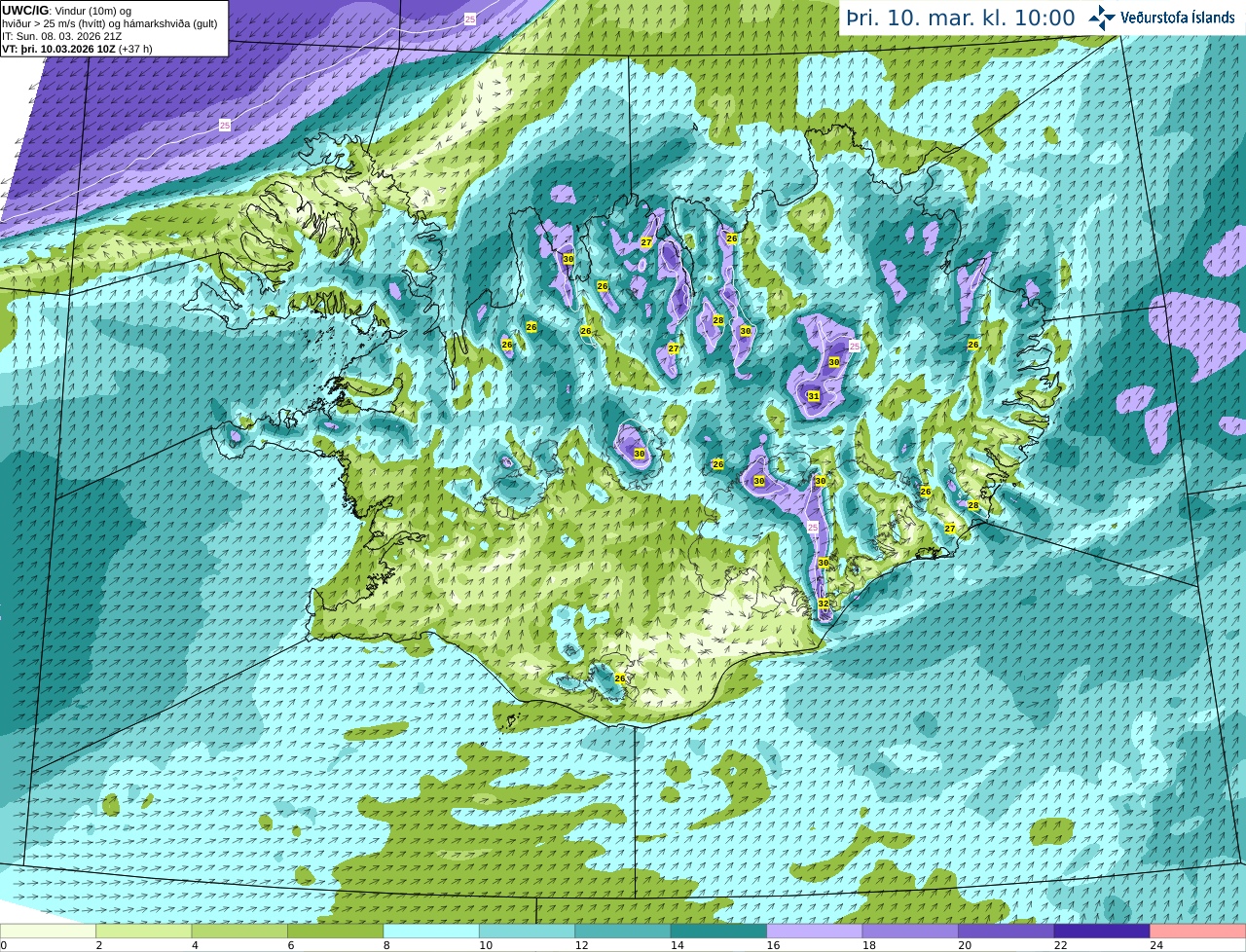Click the color scale tick label '2'

point(98,944)
